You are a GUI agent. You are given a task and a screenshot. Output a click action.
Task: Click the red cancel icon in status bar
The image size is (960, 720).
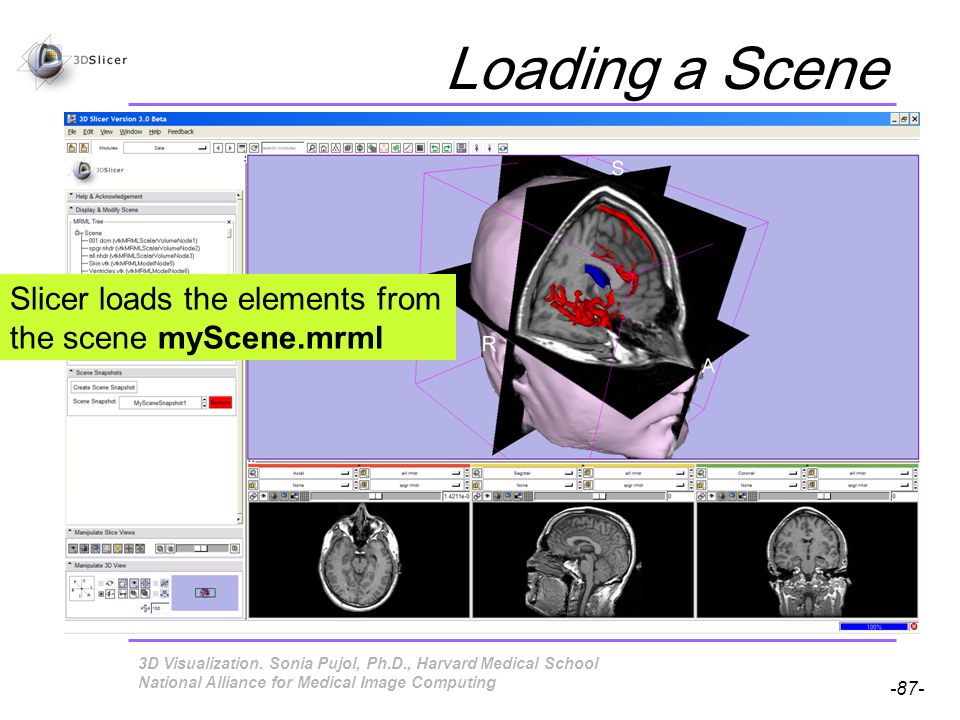[914, 626]
